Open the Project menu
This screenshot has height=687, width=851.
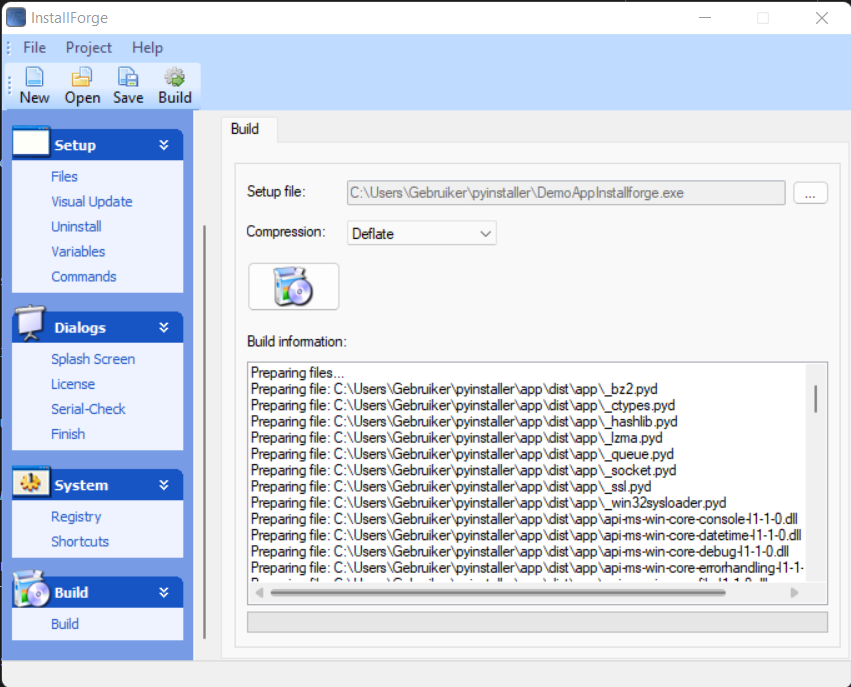[x=88, y=48]
